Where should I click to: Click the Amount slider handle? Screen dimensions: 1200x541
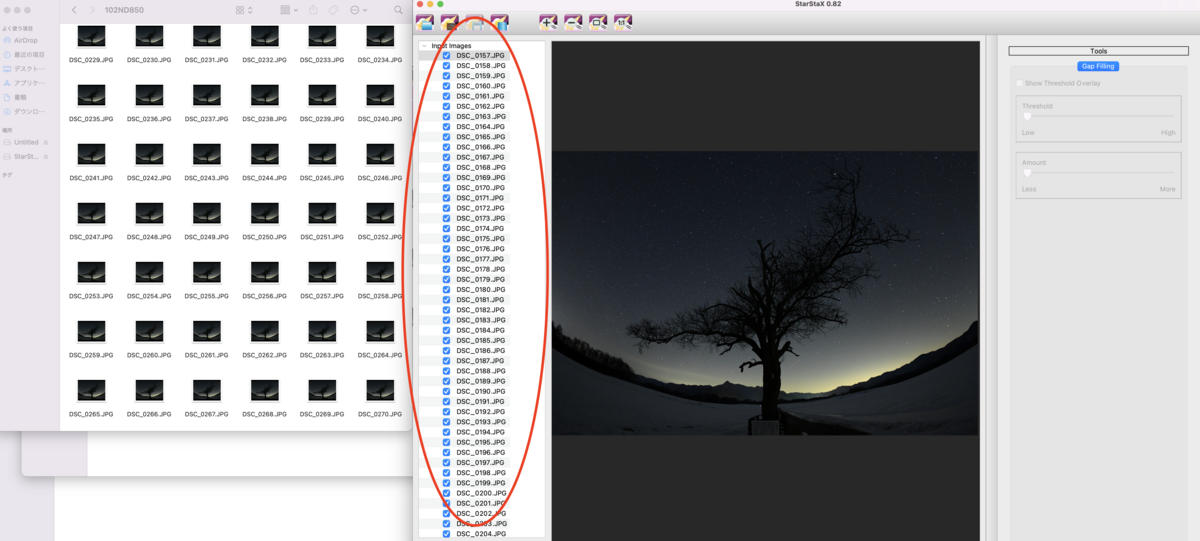coord(1027,173)
